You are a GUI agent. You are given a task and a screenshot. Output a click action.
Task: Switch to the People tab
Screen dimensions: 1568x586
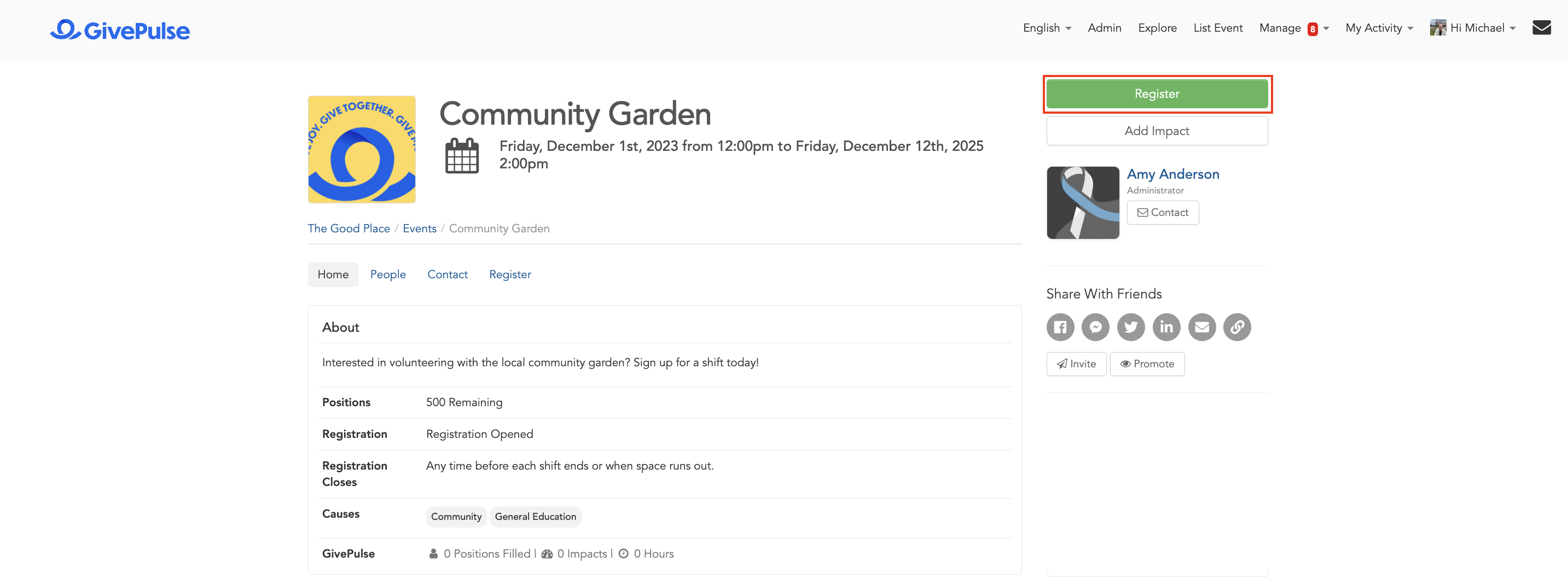(x=388, y=274)
